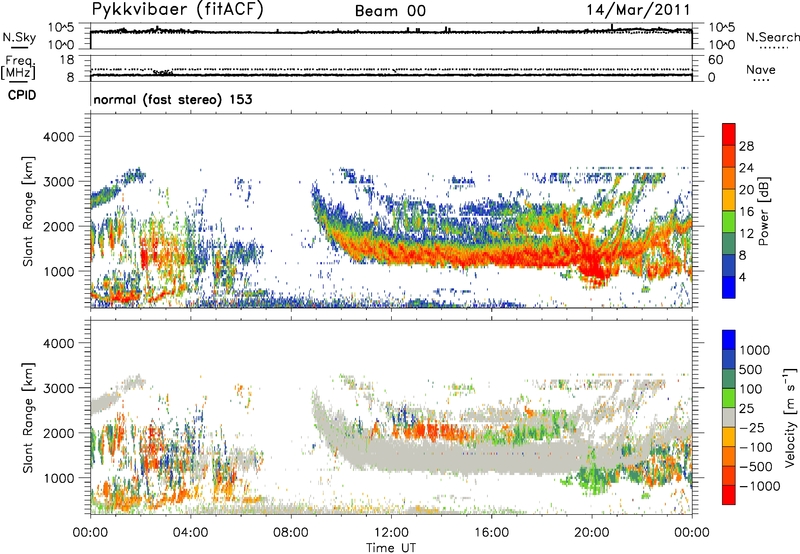Click the "-500" label on Velocity color bar
The image size is (800, 554).
point(756,467)
